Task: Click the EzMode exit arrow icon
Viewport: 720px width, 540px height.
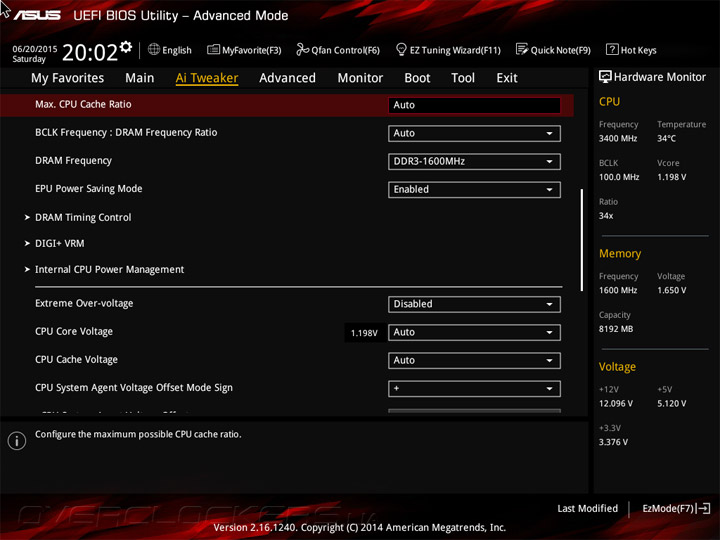Action: click(704, 508)
